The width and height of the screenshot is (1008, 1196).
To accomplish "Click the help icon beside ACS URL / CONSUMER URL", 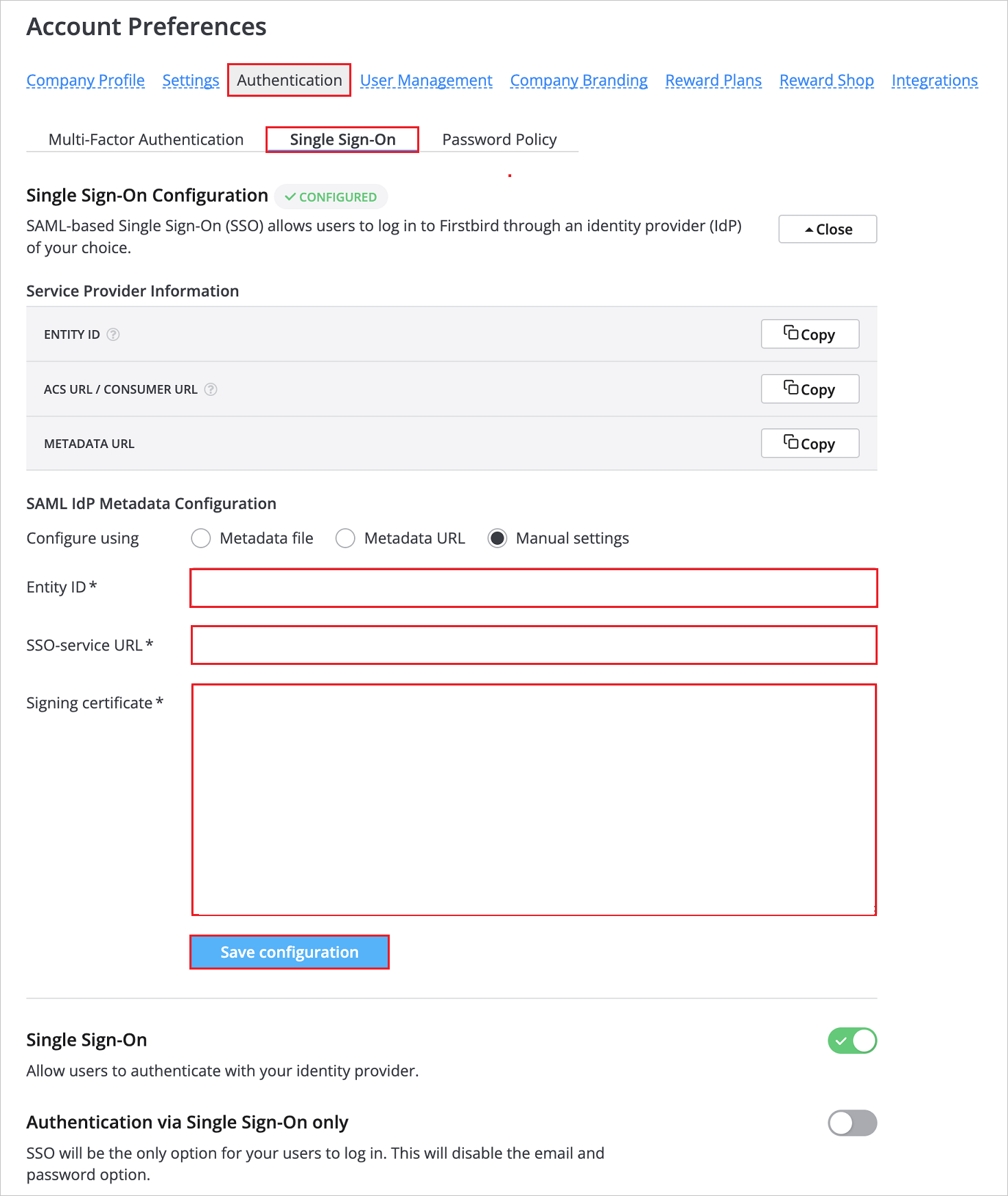I will pyautogui.click(x=211, y=389).
